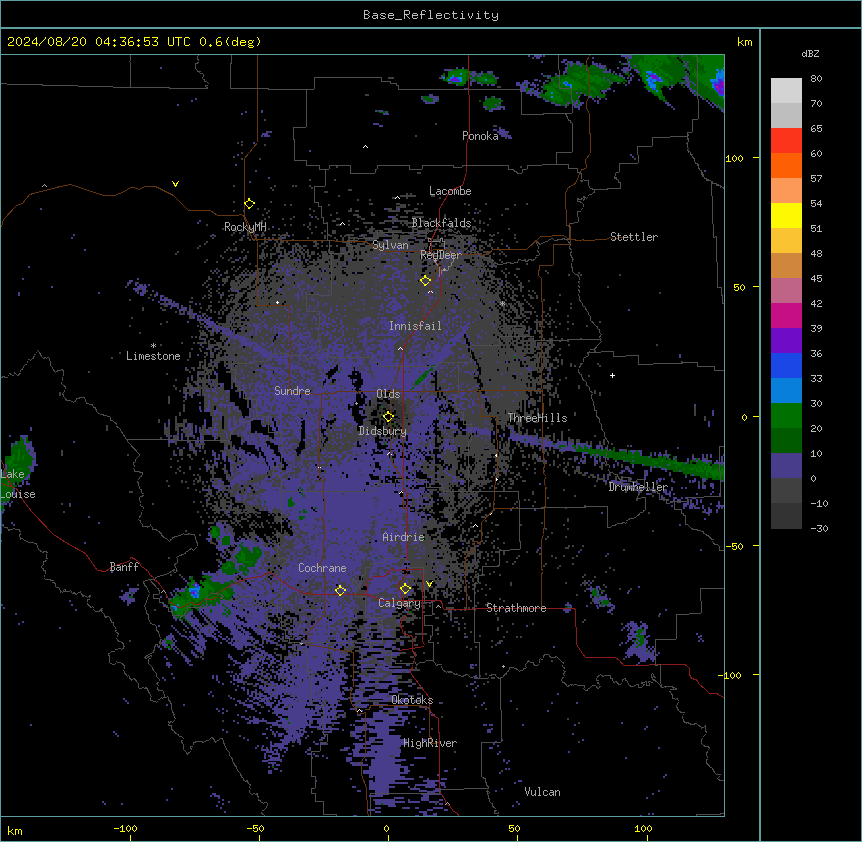Click the km unit label at top right
Screen dimensions: 862x842
click(744, 42)
